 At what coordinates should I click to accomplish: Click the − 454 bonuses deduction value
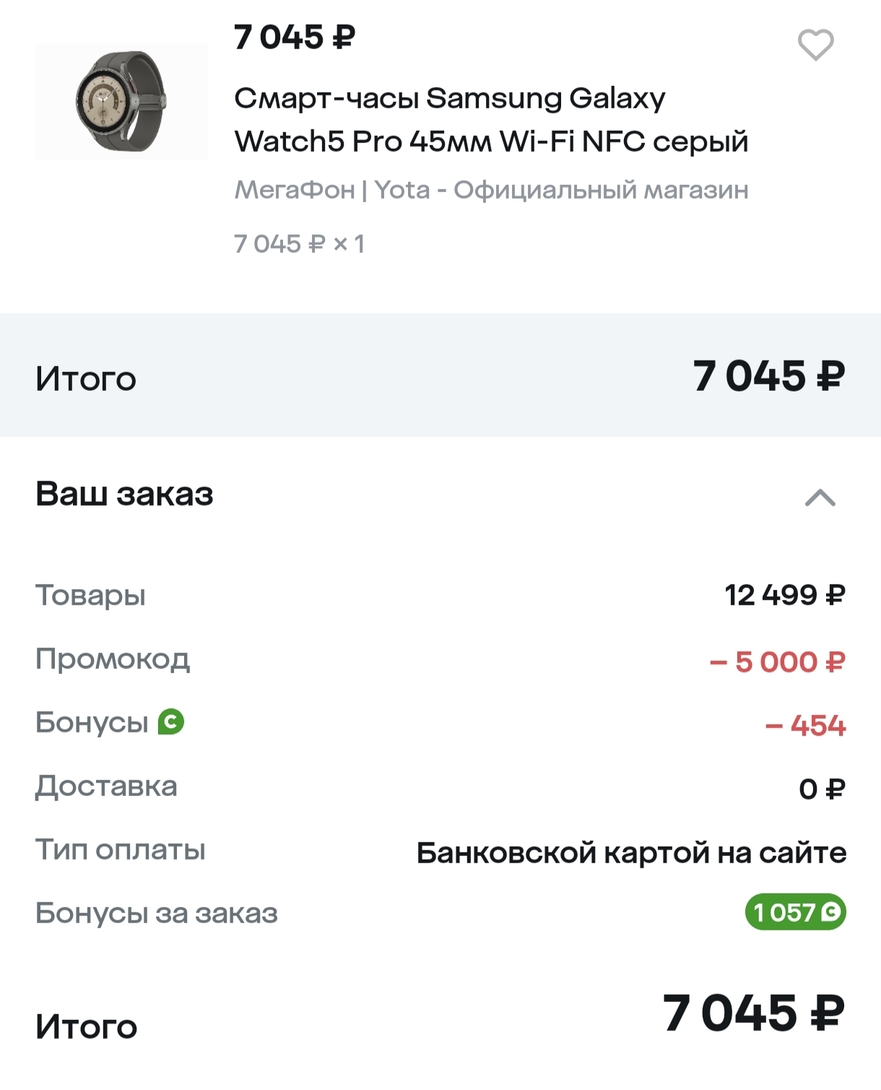pyautogui.click(x=805, y=725)
